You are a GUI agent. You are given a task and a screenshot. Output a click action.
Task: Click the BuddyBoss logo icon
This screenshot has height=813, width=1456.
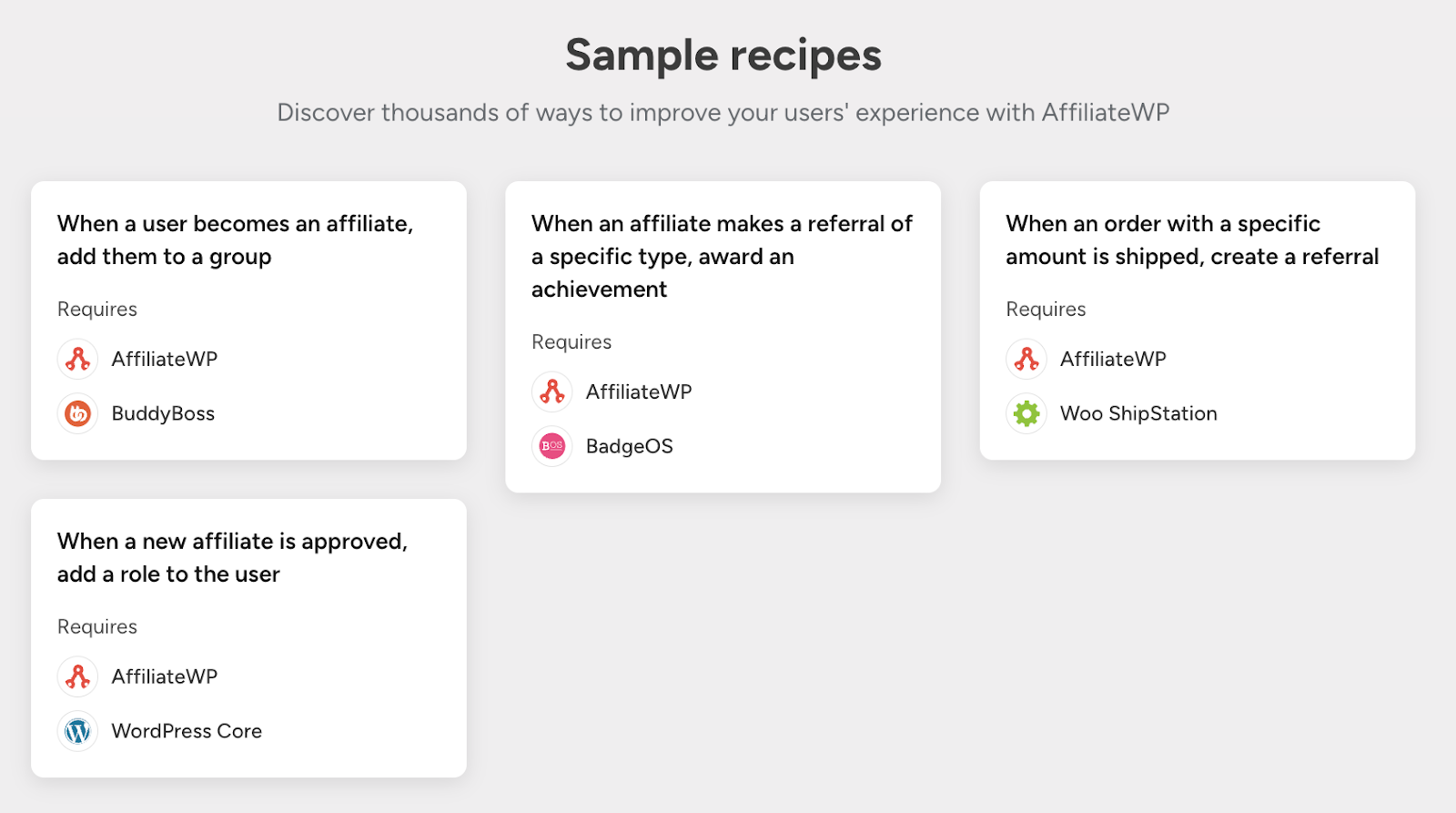78,414
